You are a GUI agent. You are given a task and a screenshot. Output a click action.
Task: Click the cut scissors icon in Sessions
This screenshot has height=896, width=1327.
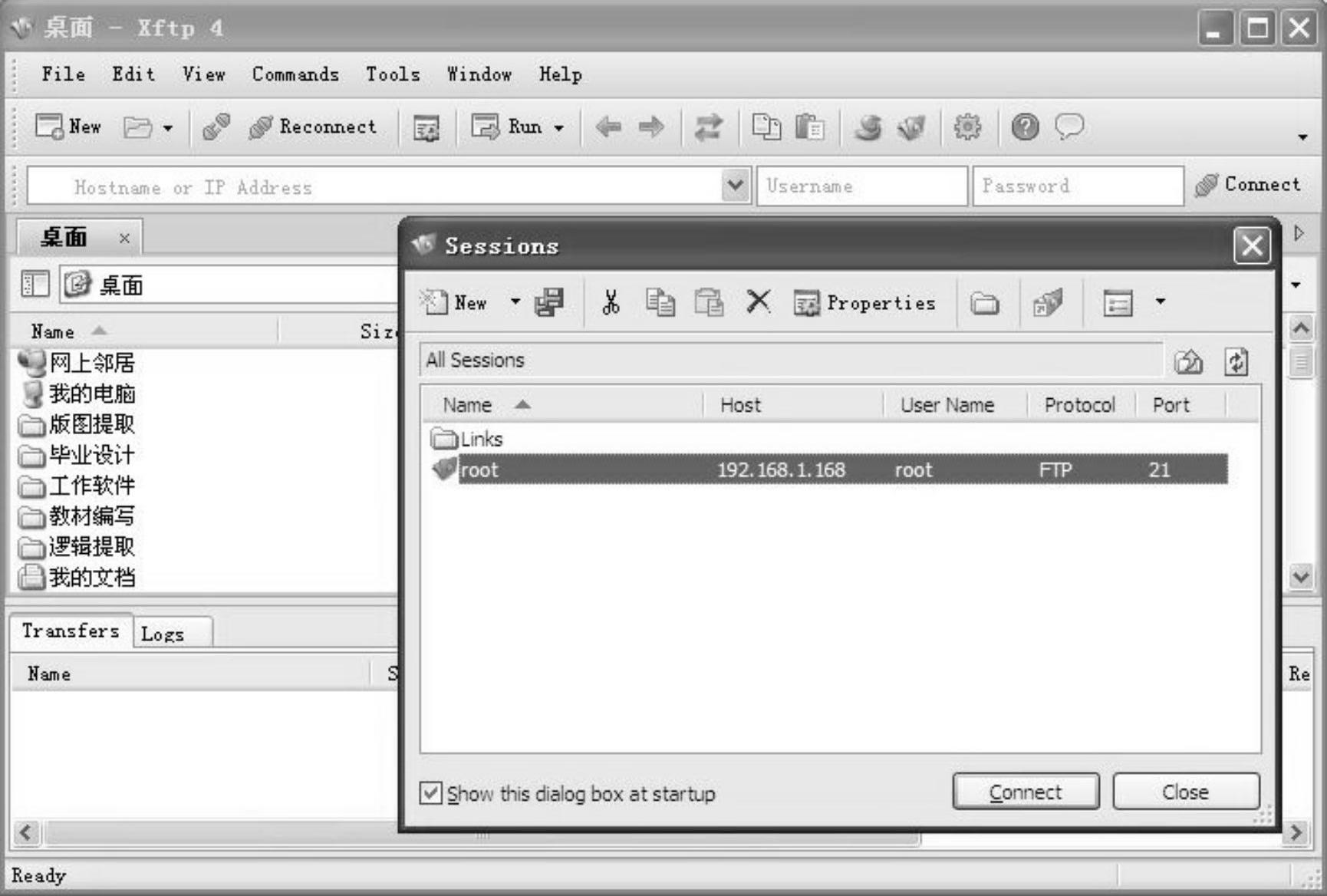[611, 302]
